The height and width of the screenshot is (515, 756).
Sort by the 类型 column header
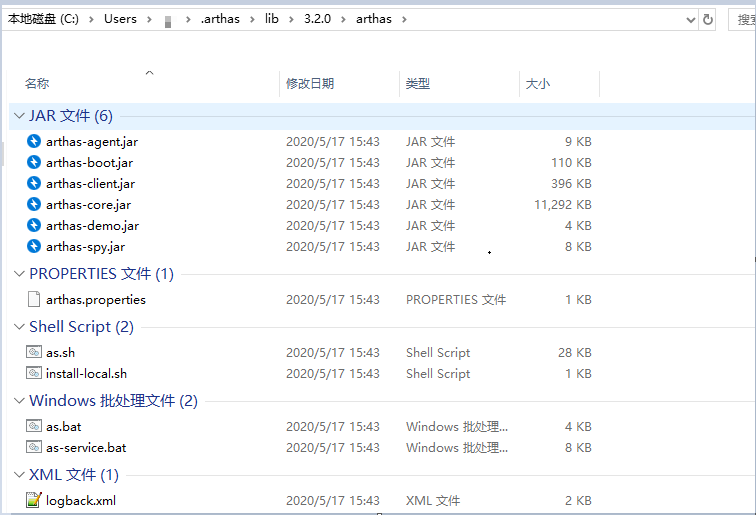pyautogui.click(x=418, y=83)
